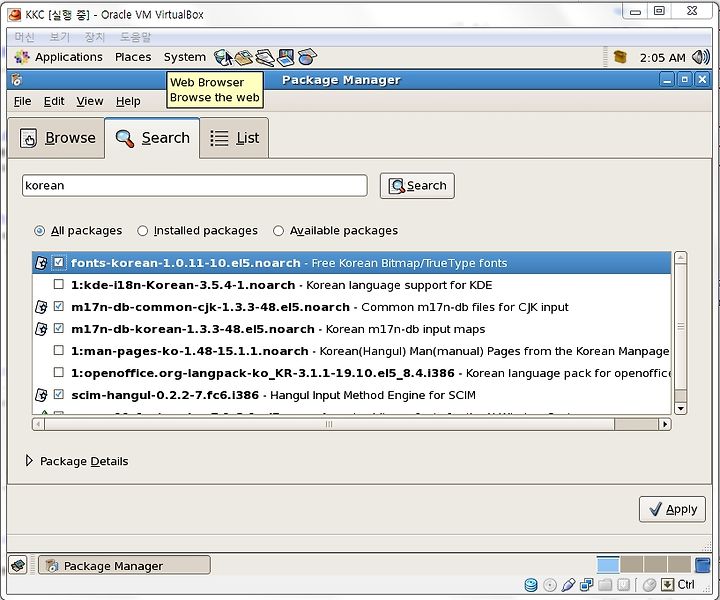Viewport: 720px width, 600px height.
Task: Click the Apply button
Action: pyautogui.click(x=672, y=509)
